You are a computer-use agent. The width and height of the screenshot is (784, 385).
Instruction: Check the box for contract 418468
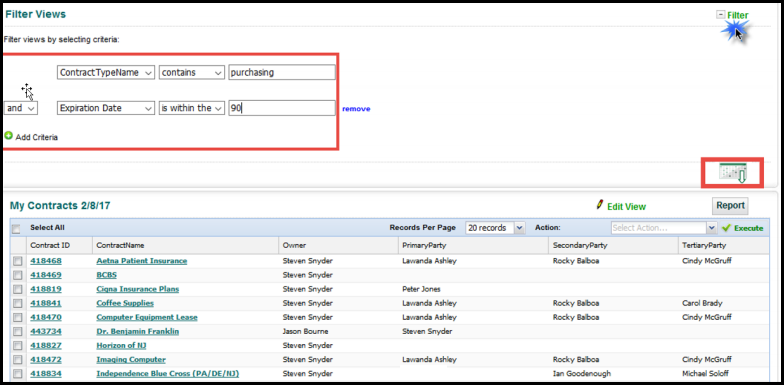18,261
